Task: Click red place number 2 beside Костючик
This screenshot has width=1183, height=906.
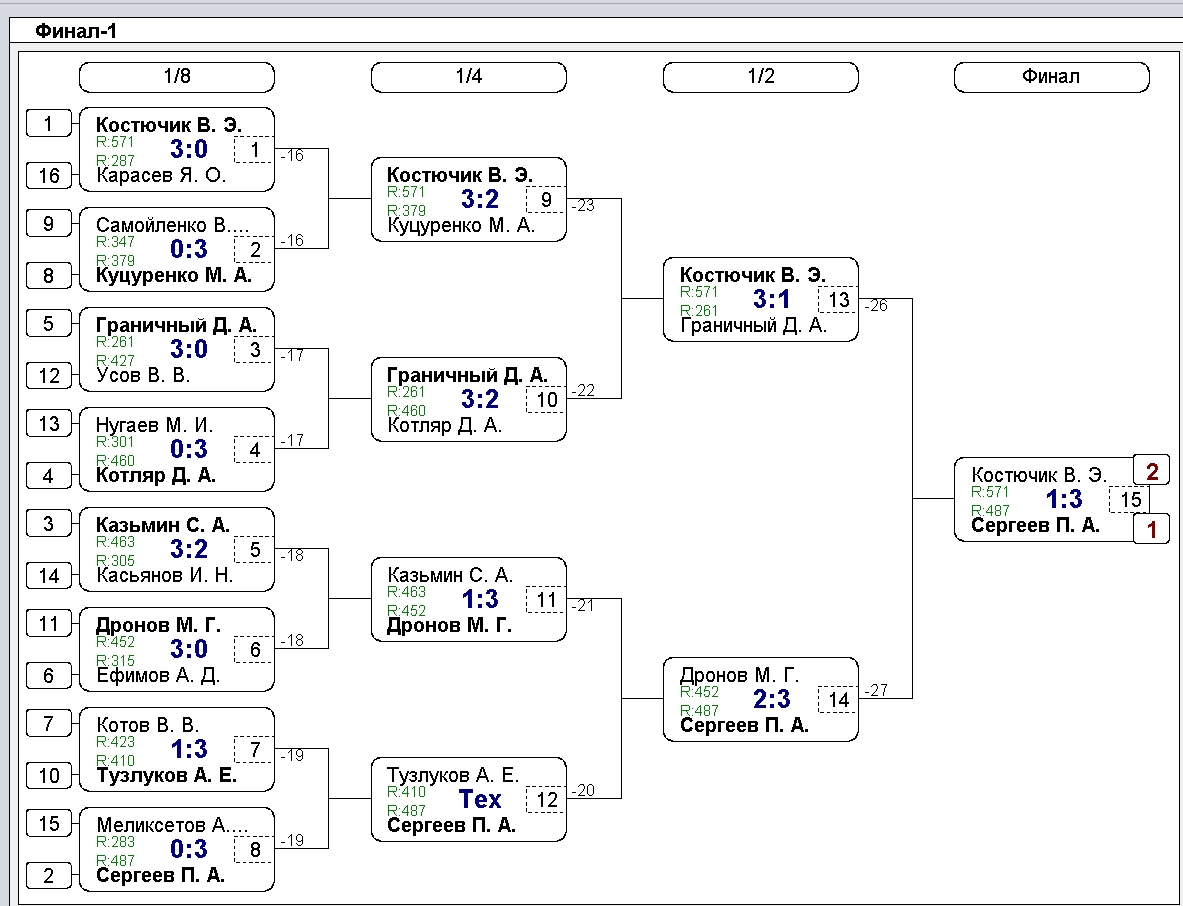Action: point(1151,471)
